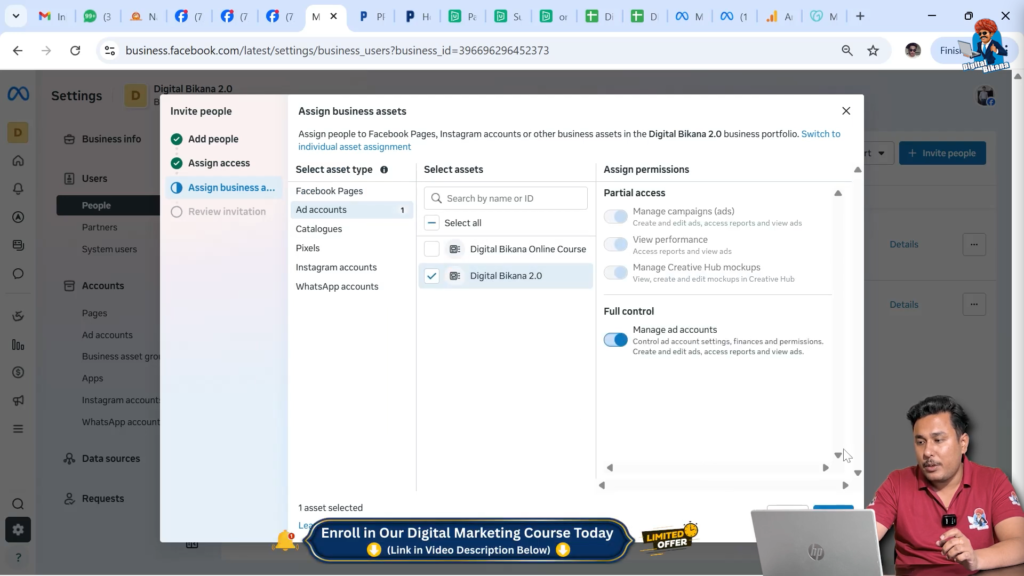Toggle the Select all checkbox

pyautogui.click(x=432, y=223)
